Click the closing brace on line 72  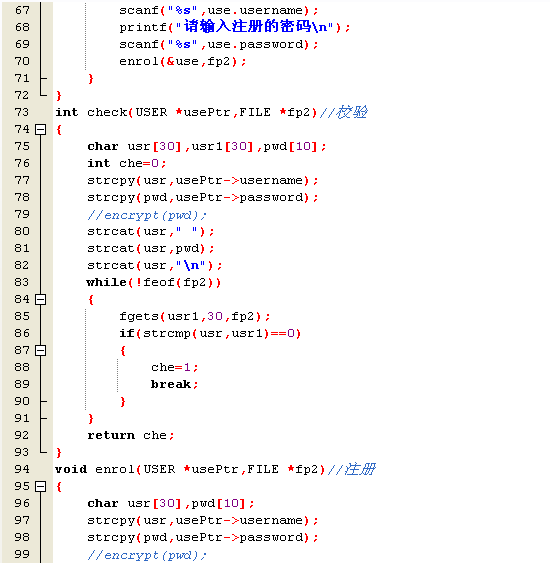click(x=59, y=96)
